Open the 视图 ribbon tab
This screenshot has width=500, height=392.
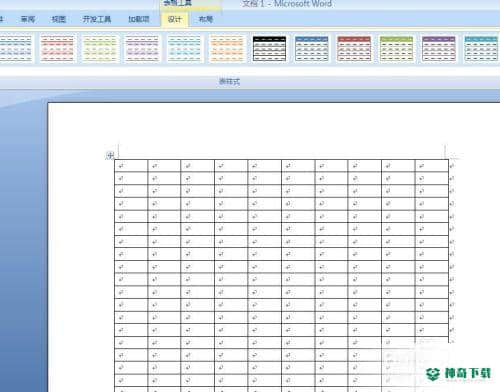[59, 19]
